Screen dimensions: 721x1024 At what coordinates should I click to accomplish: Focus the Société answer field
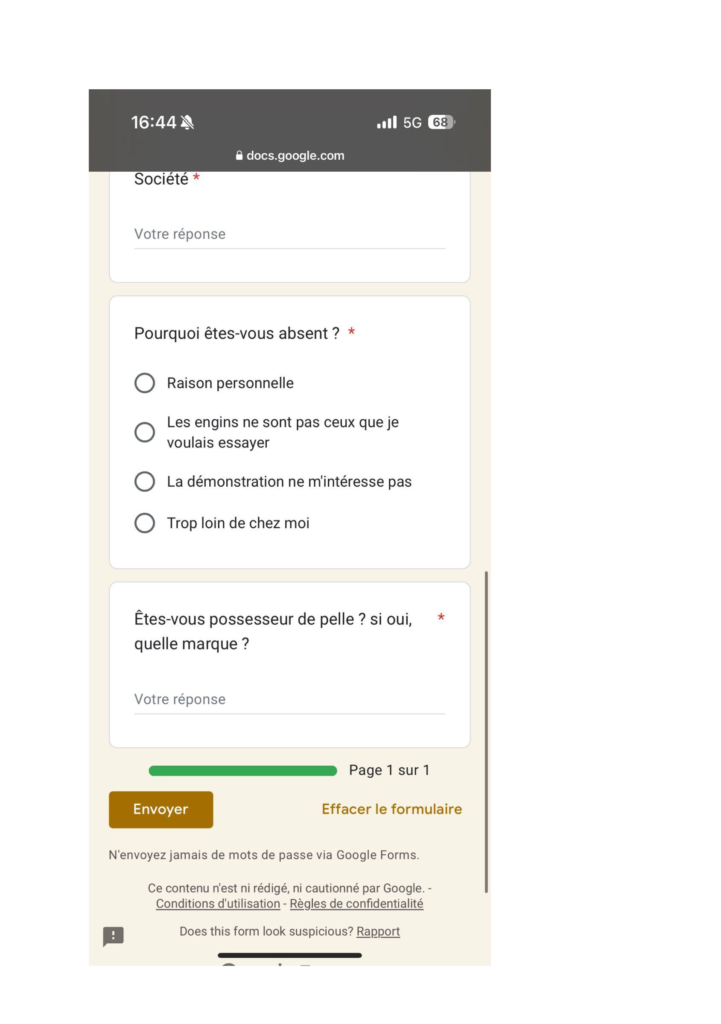[x=289, y=234]
